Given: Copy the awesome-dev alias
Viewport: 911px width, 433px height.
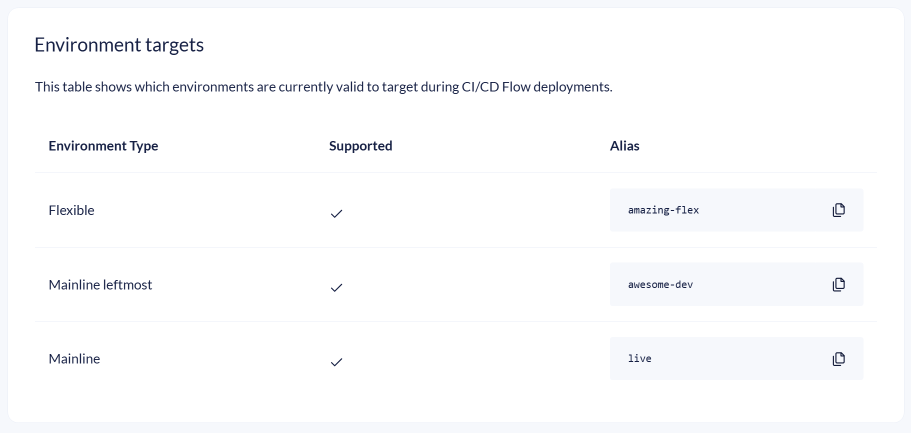Looking at the screenshot, I should pos(839,284).
